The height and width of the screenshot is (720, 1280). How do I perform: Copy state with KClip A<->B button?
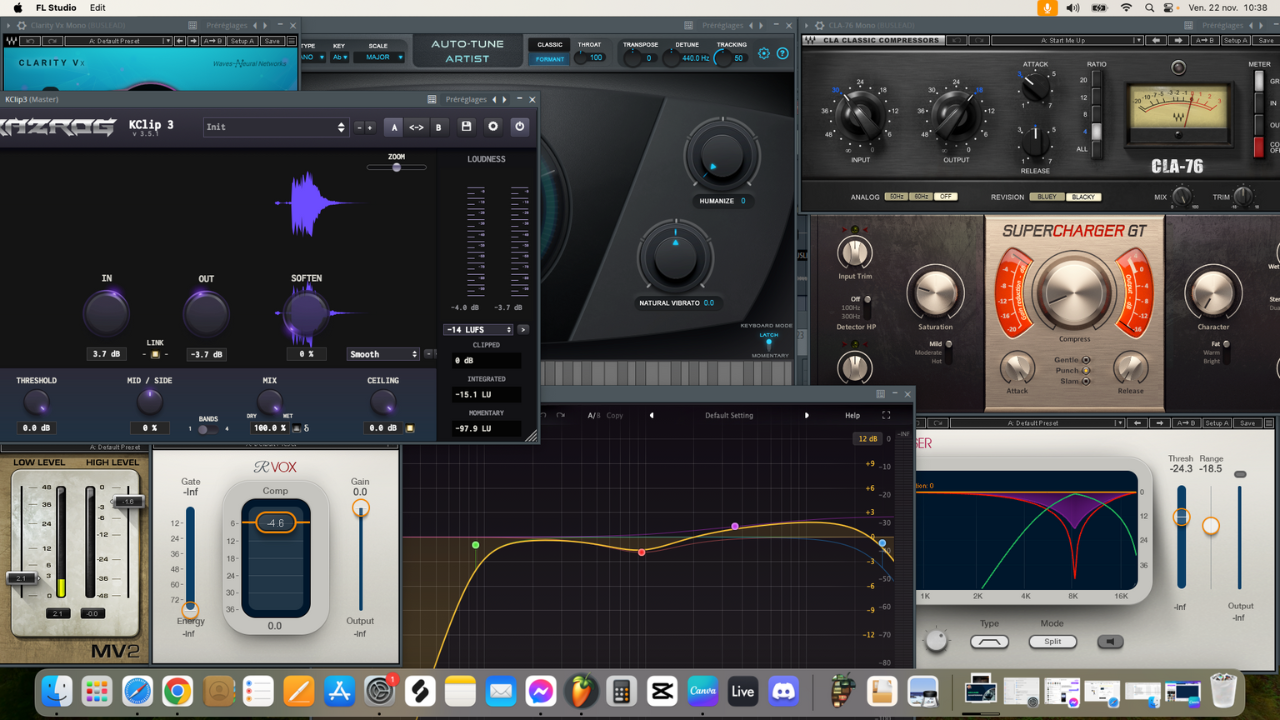click(416, 127)
